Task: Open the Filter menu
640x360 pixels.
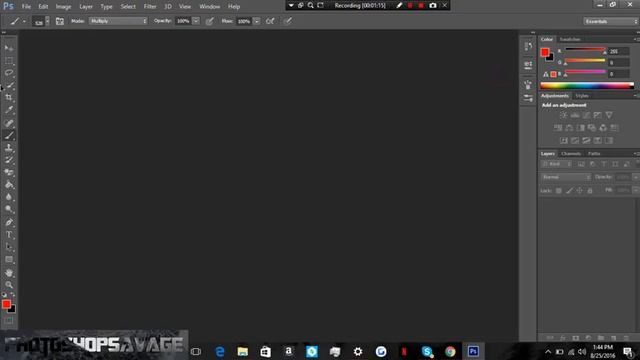Action: 150,7
